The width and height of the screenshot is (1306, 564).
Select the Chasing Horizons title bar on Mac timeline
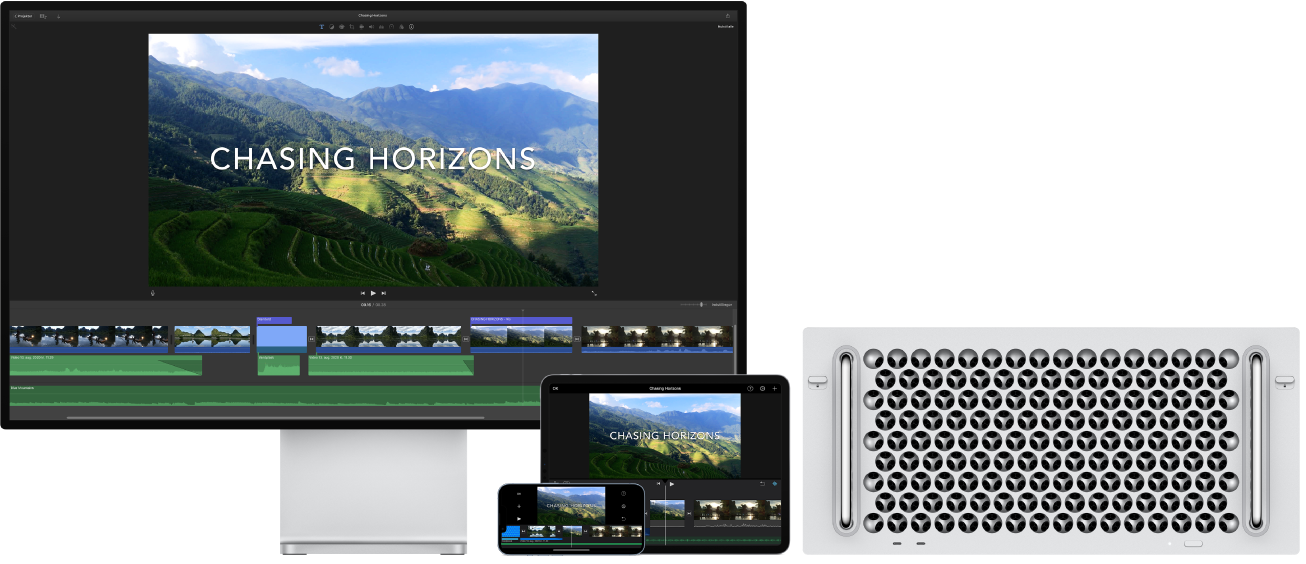pos(521,320)
